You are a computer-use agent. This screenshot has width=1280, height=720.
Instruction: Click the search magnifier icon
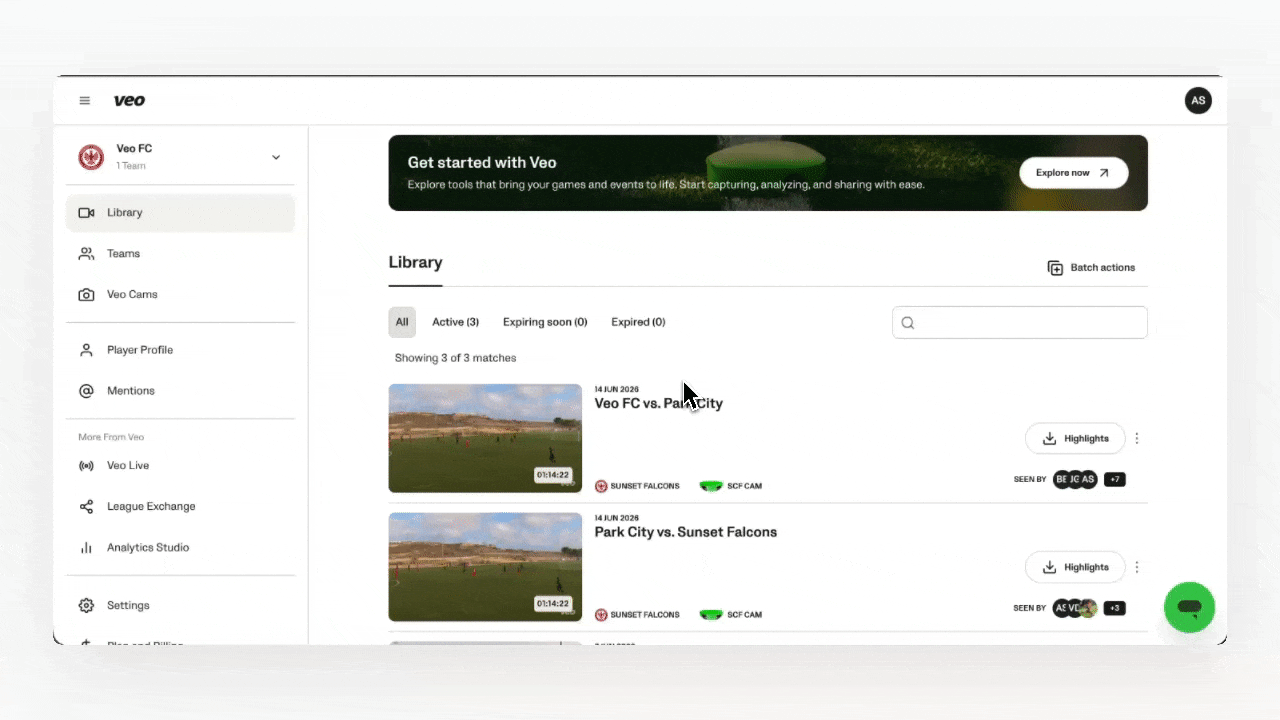[x=908, y=323]
